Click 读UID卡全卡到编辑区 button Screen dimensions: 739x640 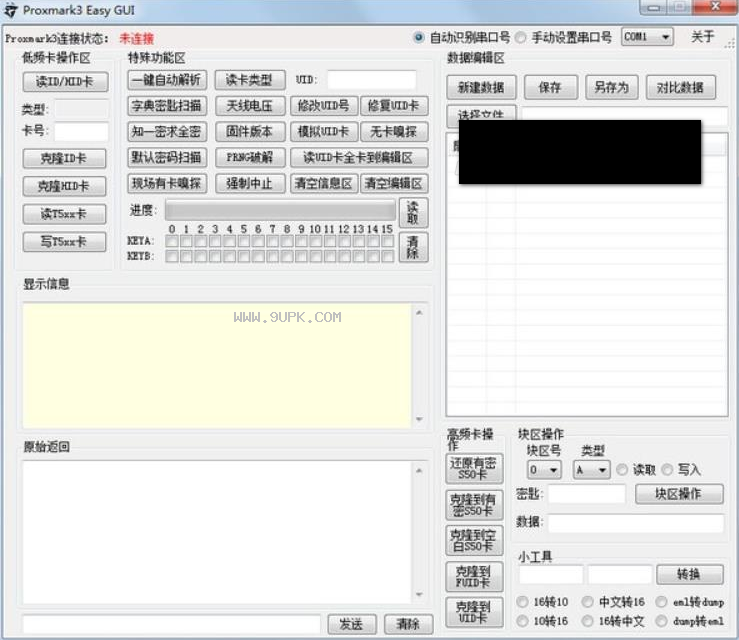359,157
